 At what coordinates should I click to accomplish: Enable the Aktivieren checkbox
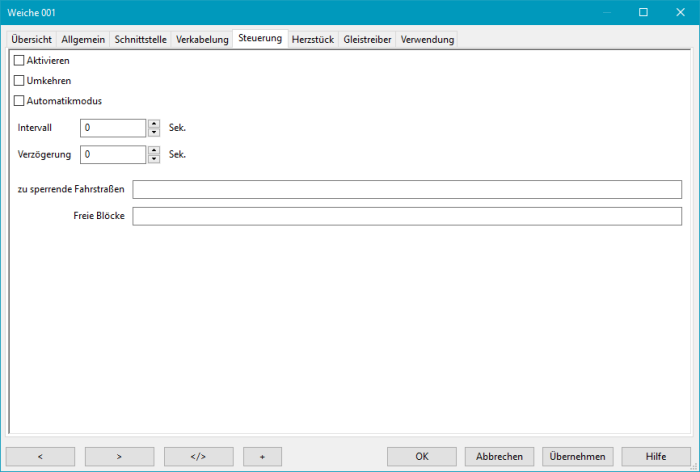(x=19, y=61)
